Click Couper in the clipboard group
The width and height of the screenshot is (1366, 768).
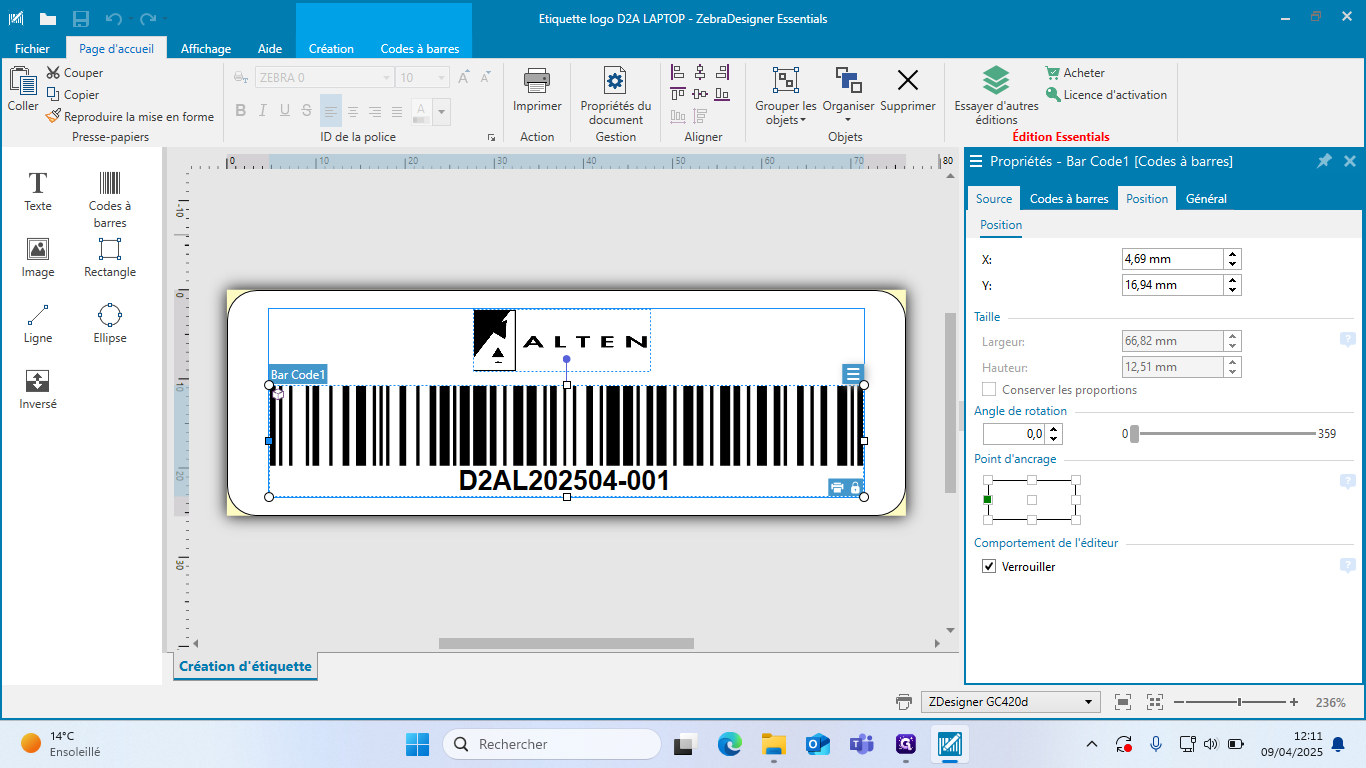75,73
